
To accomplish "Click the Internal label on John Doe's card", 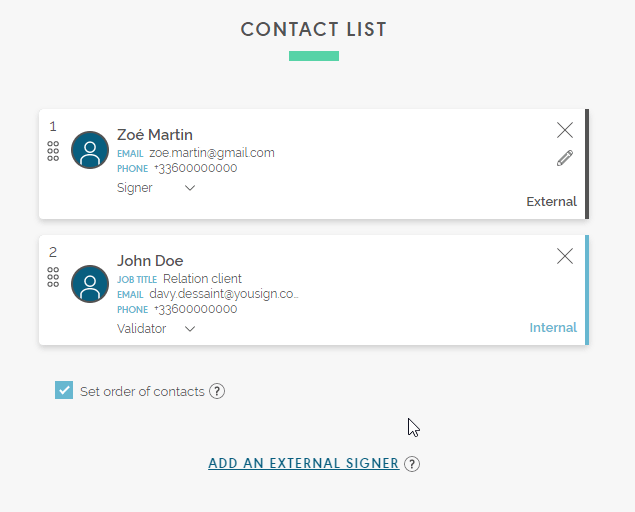I will click(553, 327).
